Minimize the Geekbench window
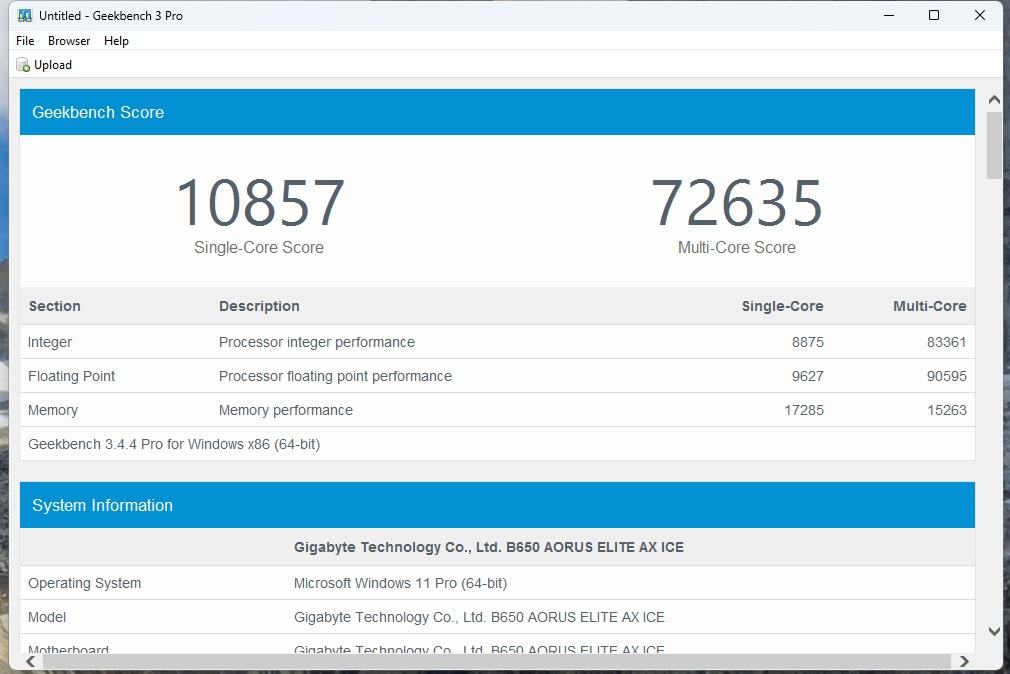 click(889, 15)
